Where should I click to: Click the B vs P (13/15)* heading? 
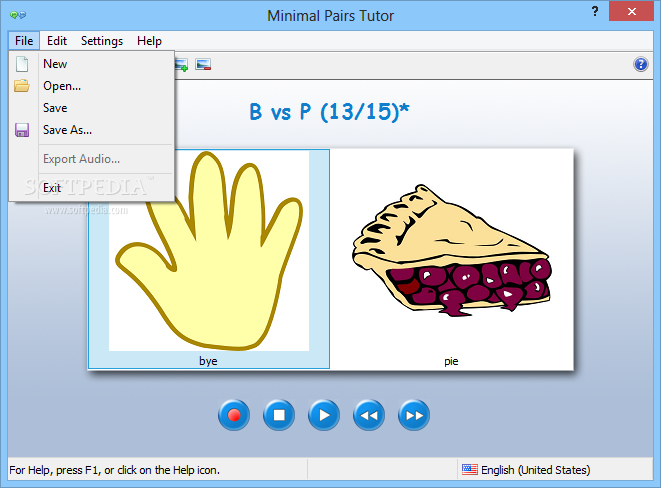coord(329,112)
